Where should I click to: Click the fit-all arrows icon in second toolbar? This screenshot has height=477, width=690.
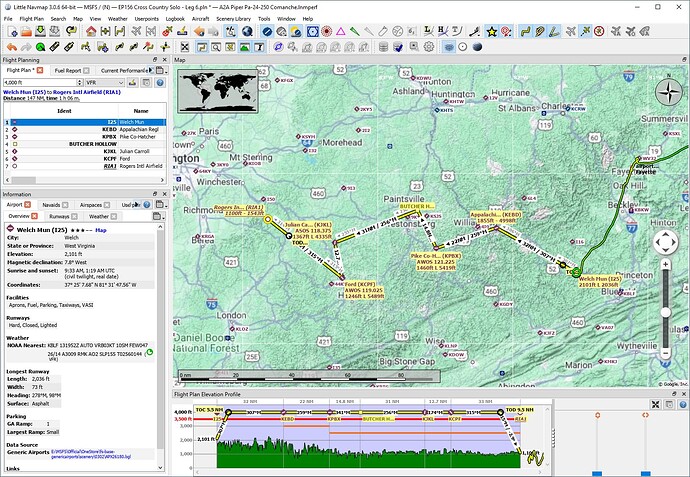click(185, 47)
